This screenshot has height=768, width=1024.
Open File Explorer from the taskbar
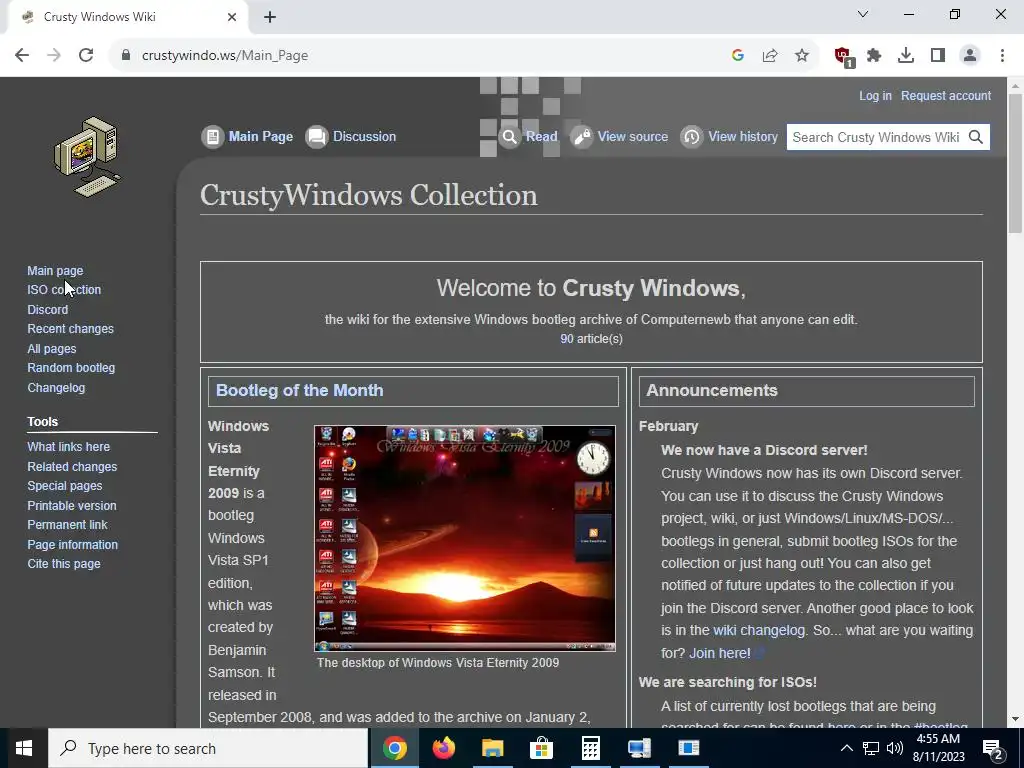[x=492, y=748]
